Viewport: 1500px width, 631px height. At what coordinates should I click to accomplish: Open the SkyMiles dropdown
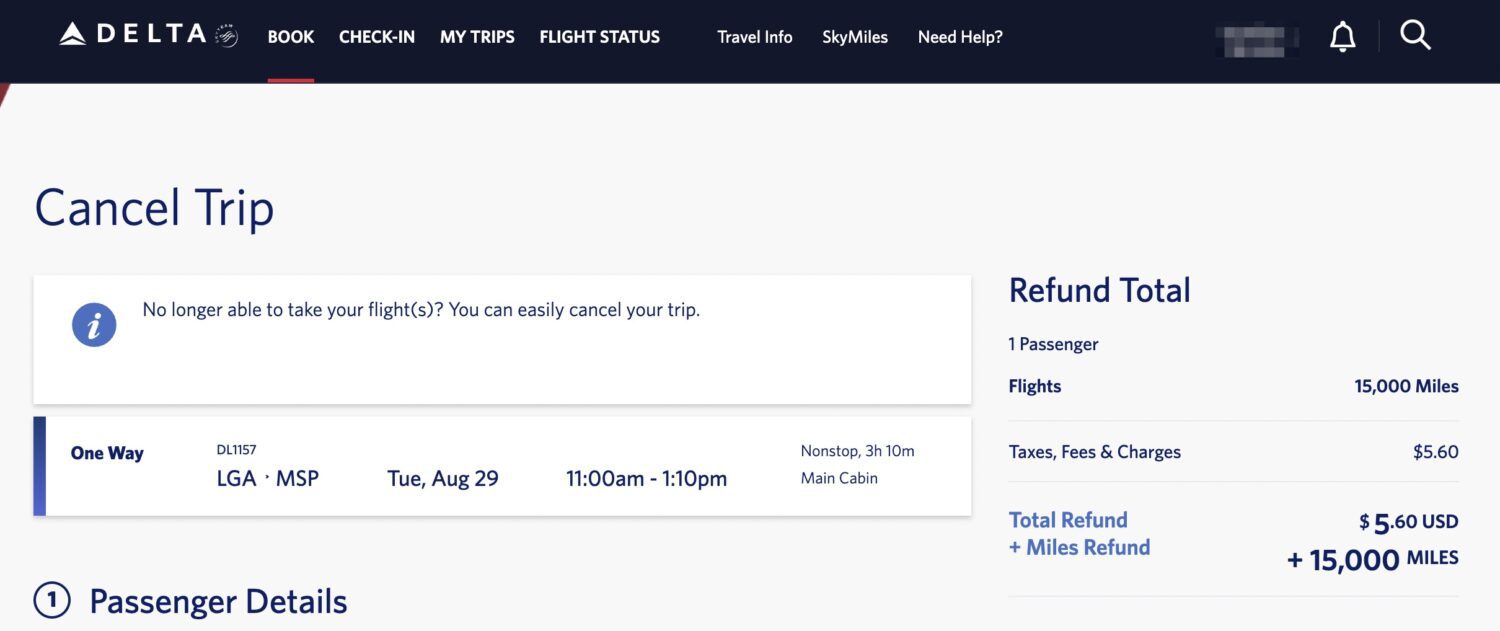[x=855, y=37]
